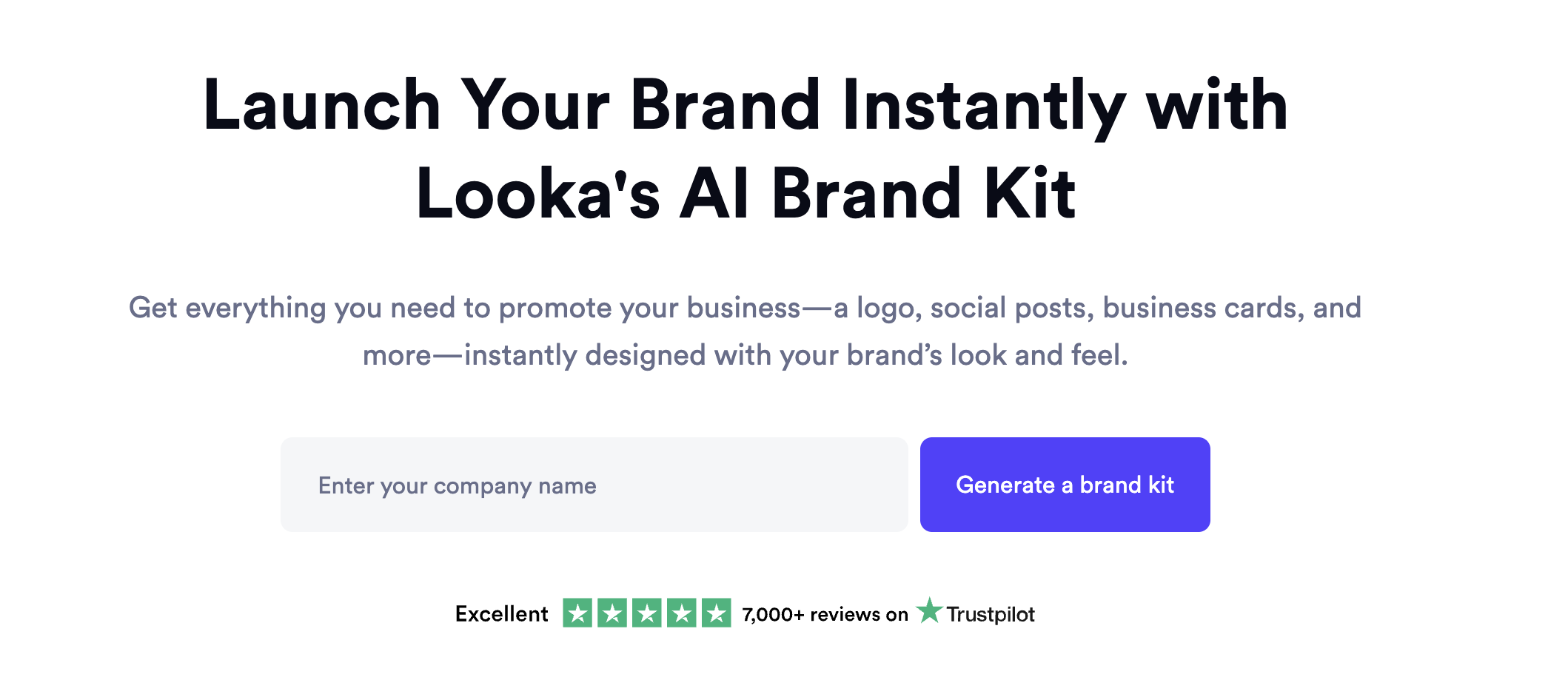Open the Trustpilot wordmark link

(991, 615)
